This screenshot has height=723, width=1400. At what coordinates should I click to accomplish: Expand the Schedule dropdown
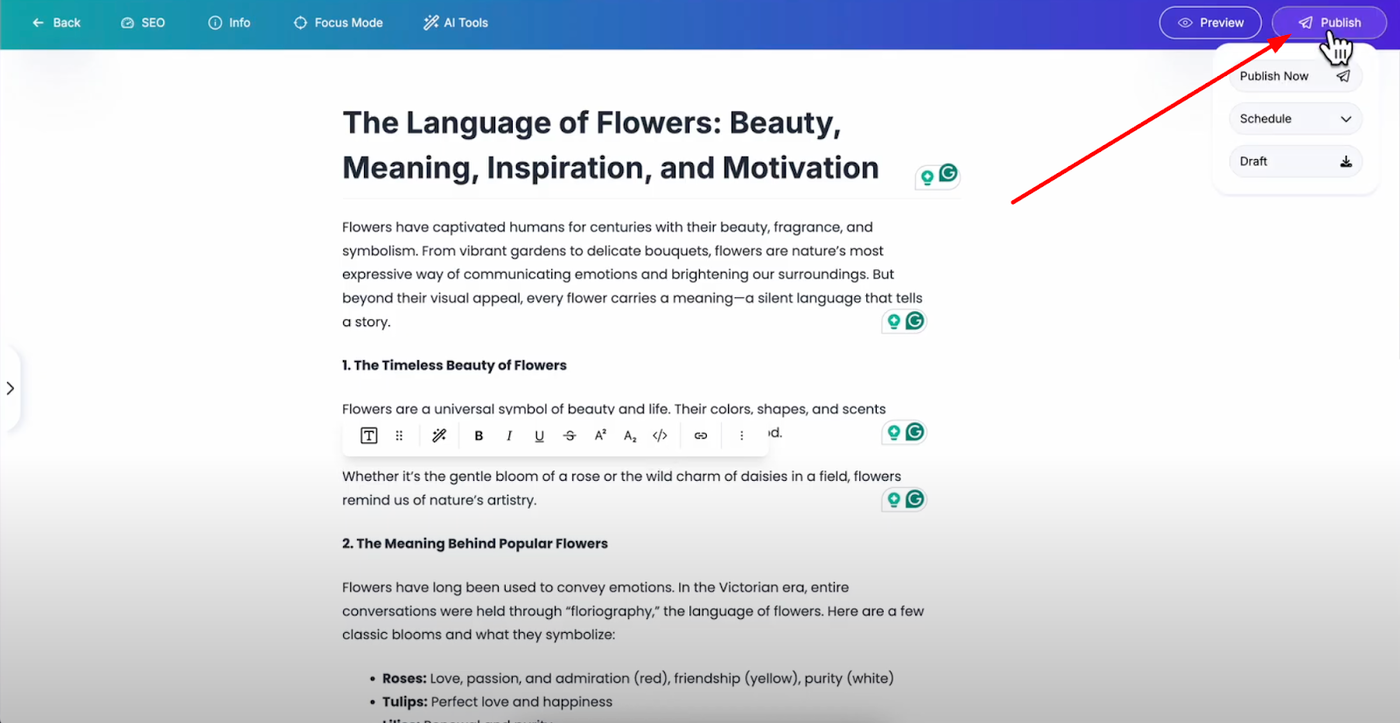[x=1295, y=119]
